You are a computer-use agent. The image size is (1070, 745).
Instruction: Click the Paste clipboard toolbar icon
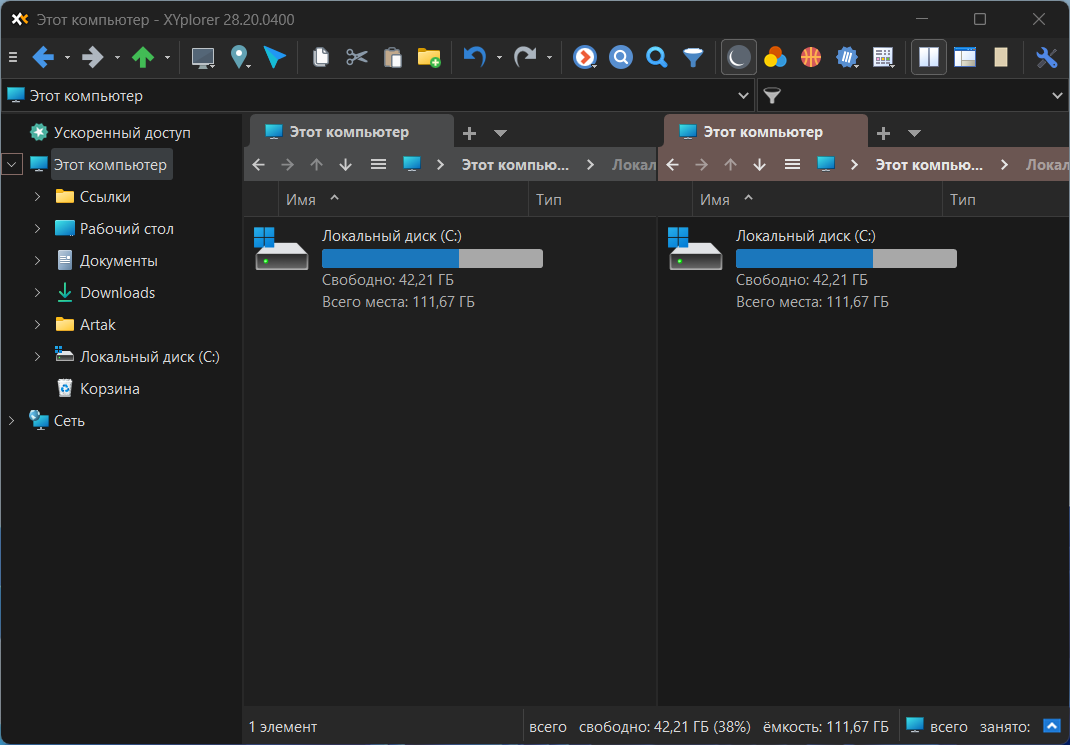click(x=393, y=58)
